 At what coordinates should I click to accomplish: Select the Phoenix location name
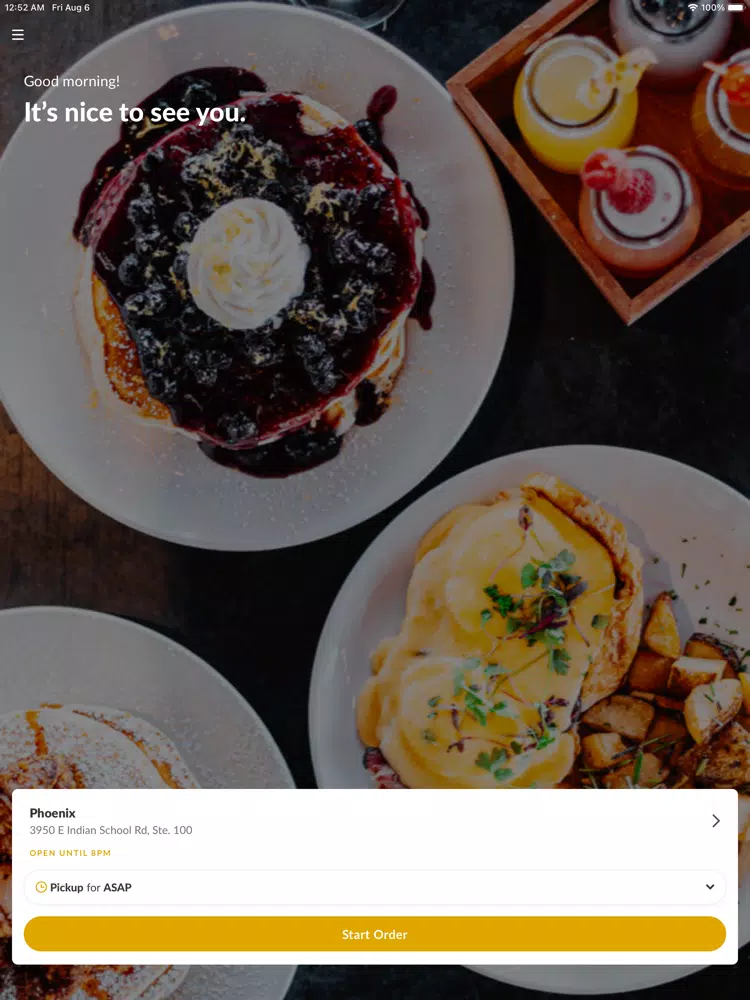click(x=52, y=813)
